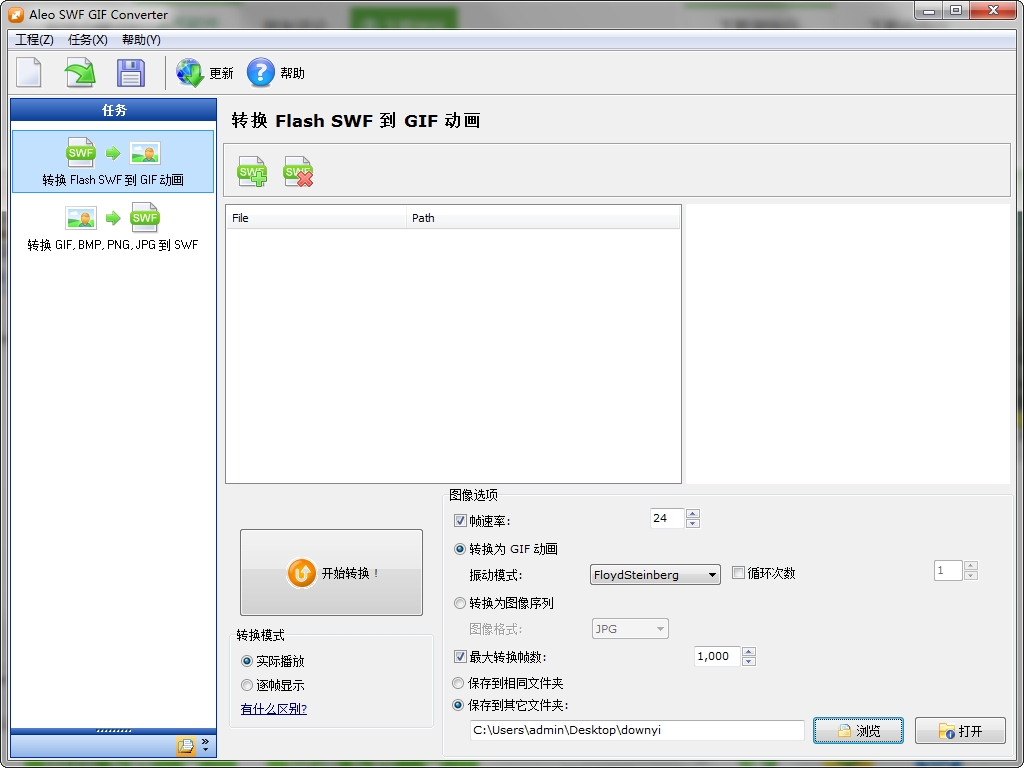Select the 逐帧显示 radio button
Viewport: 1024px width, 768px height.
pyautogui.click(x=247, y=684)
